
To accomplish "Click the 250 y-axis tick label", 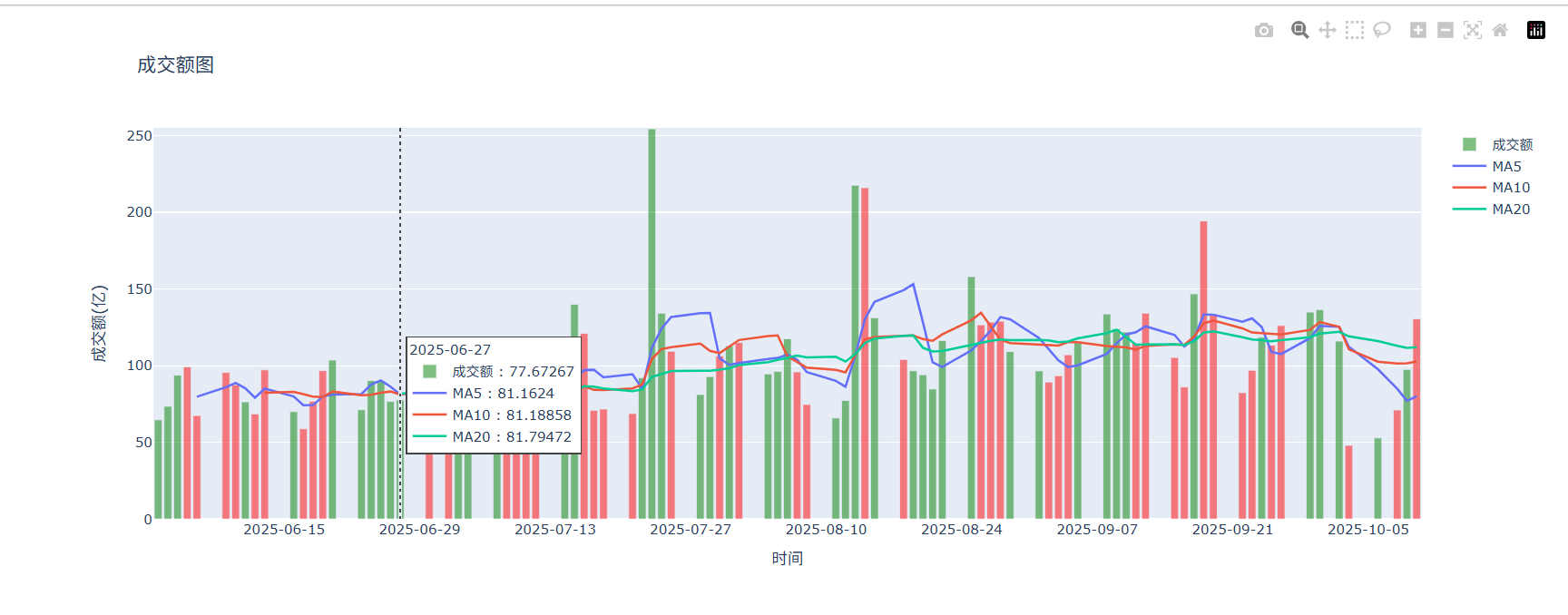I will 140,136.
